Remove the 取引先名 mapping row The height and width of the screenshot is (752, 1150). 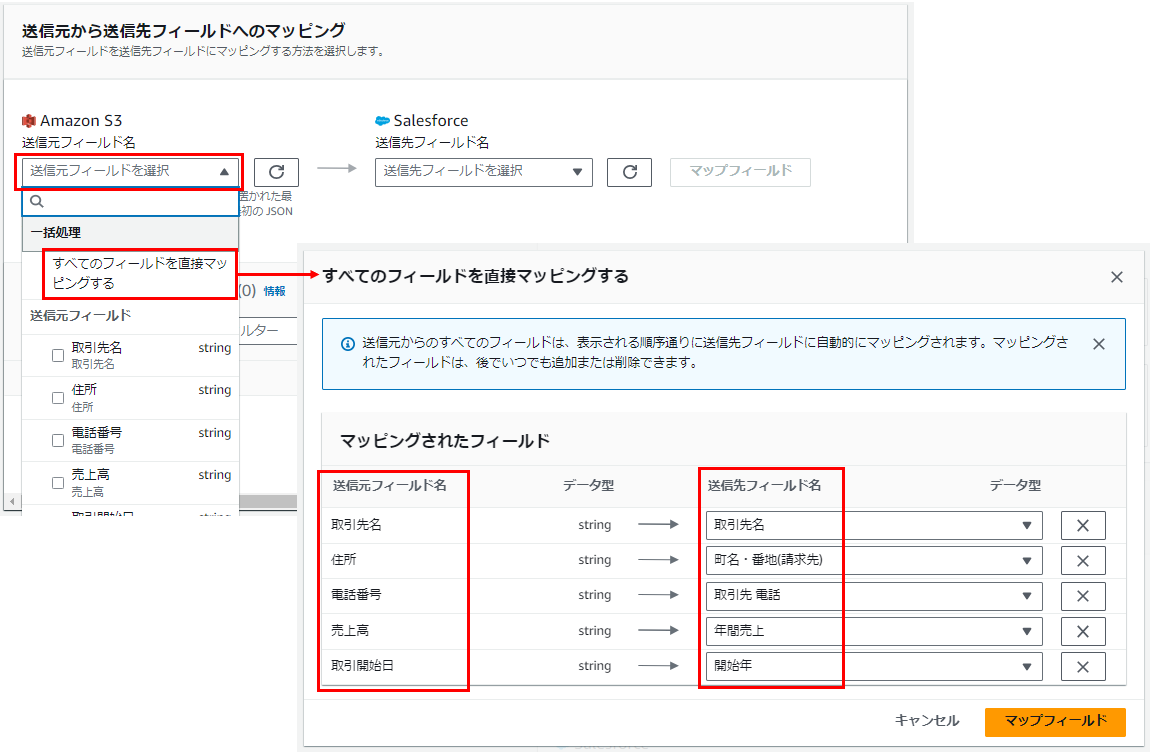coord(1083,525)
